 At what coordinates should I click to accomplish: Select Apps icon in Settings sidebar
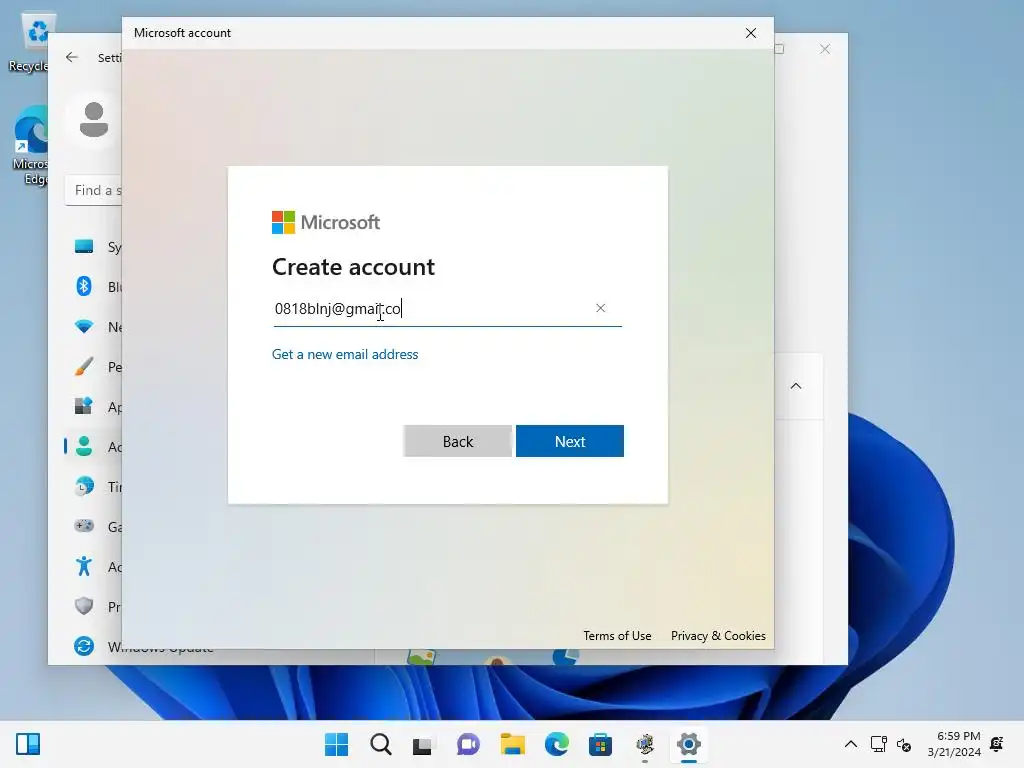click(84, 406)
